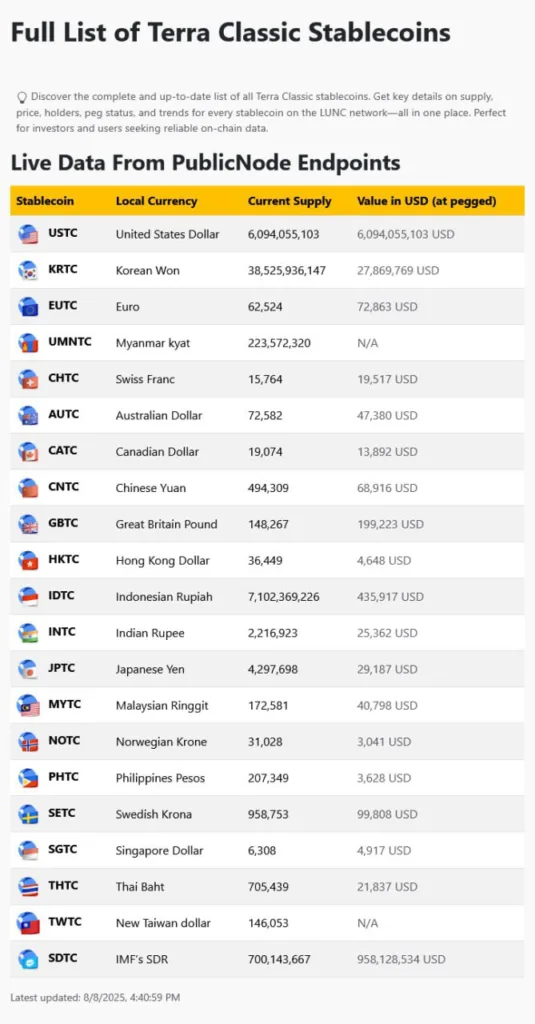Screen dimensions: 535x1024
Task: Select the Malaysian Ringgit row
Action: [267, 705]
